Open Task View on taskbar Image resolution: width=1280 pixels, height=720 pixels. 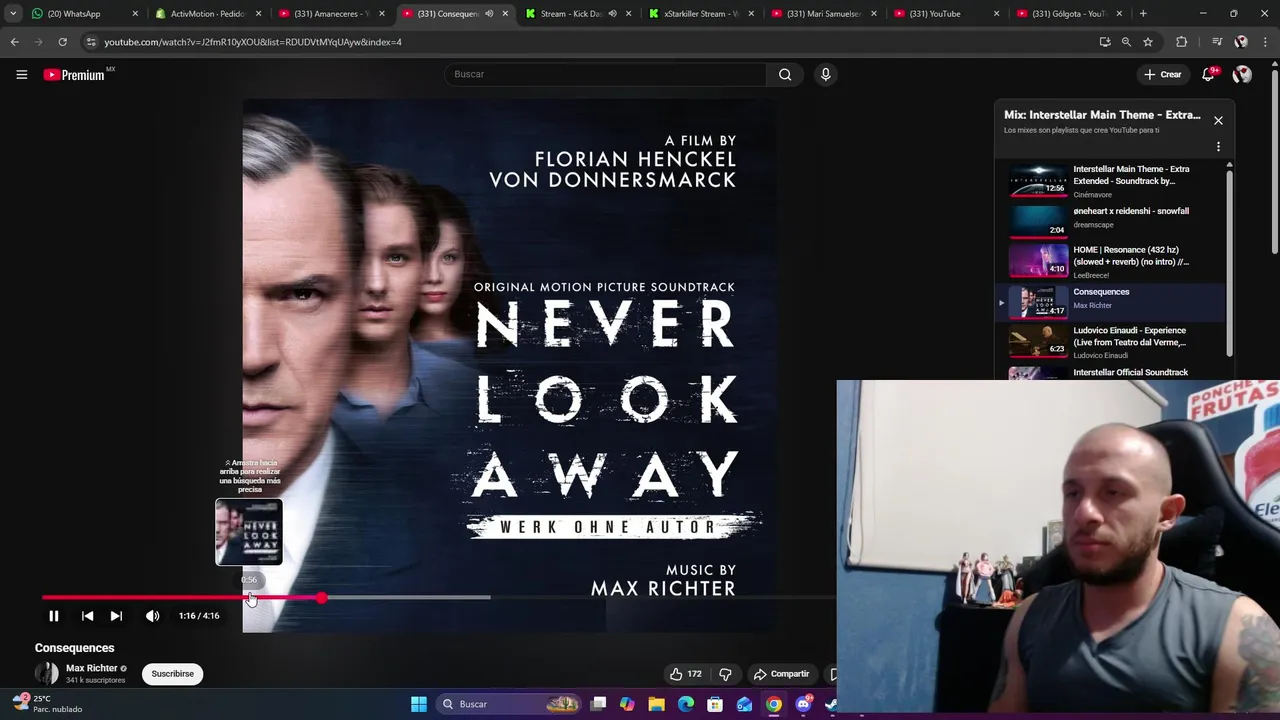(x=598, y=704)
